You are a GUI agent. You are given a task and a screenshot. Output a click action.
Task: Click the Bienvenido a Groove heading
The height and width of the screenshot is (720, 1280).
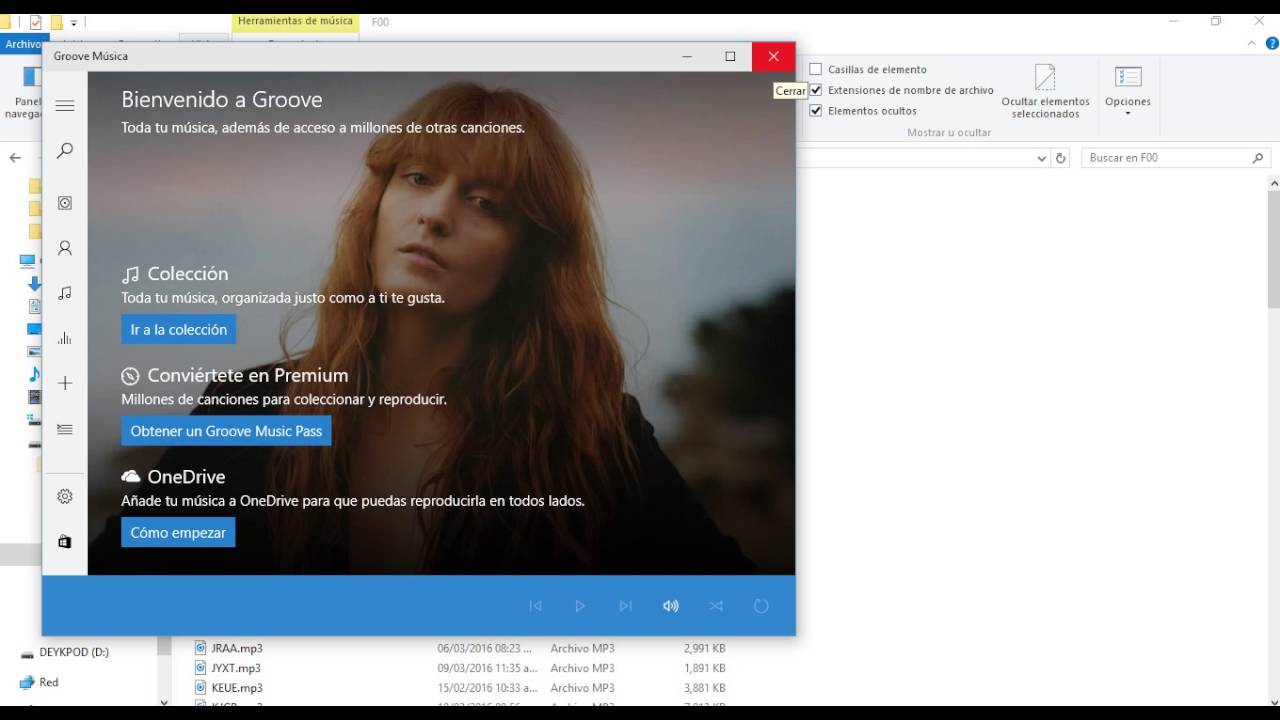[222, 100]
